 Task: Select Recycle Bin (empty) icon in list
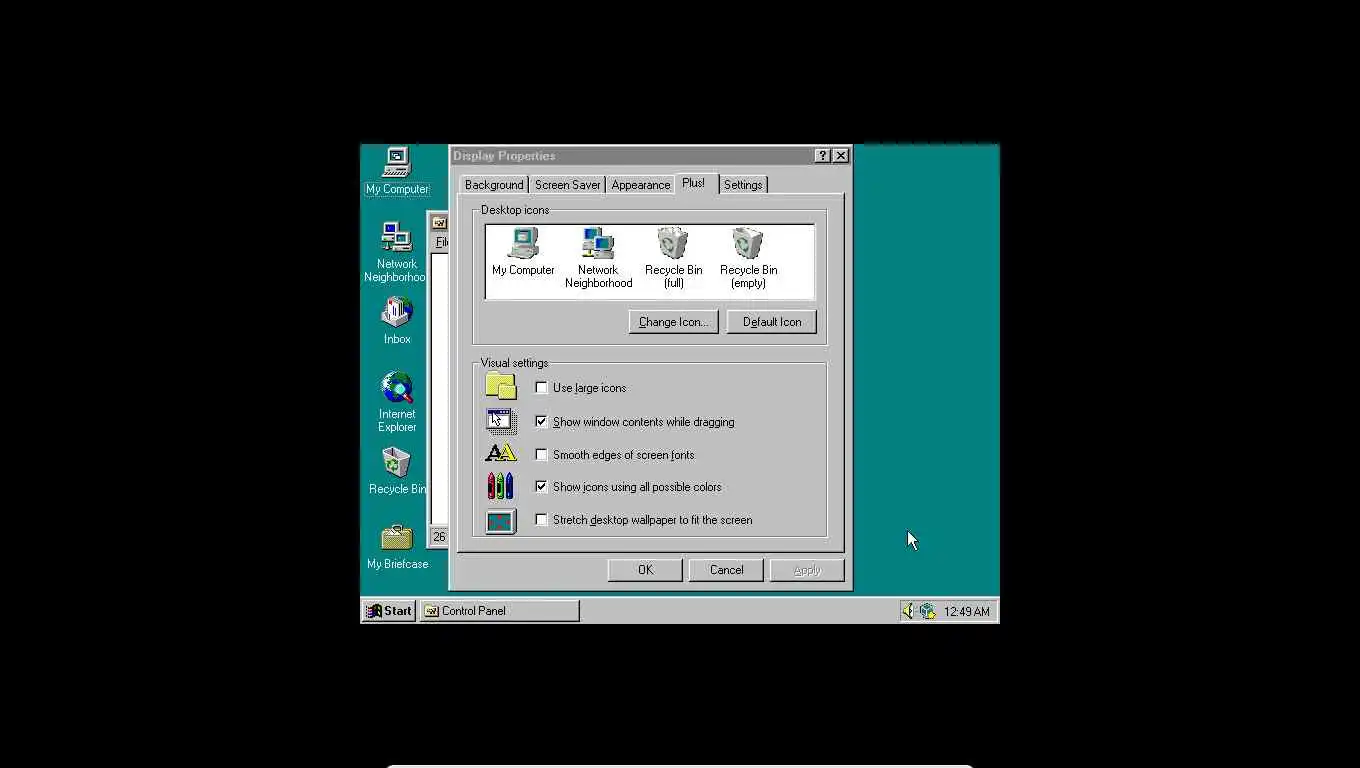click(x=748, y=258)
